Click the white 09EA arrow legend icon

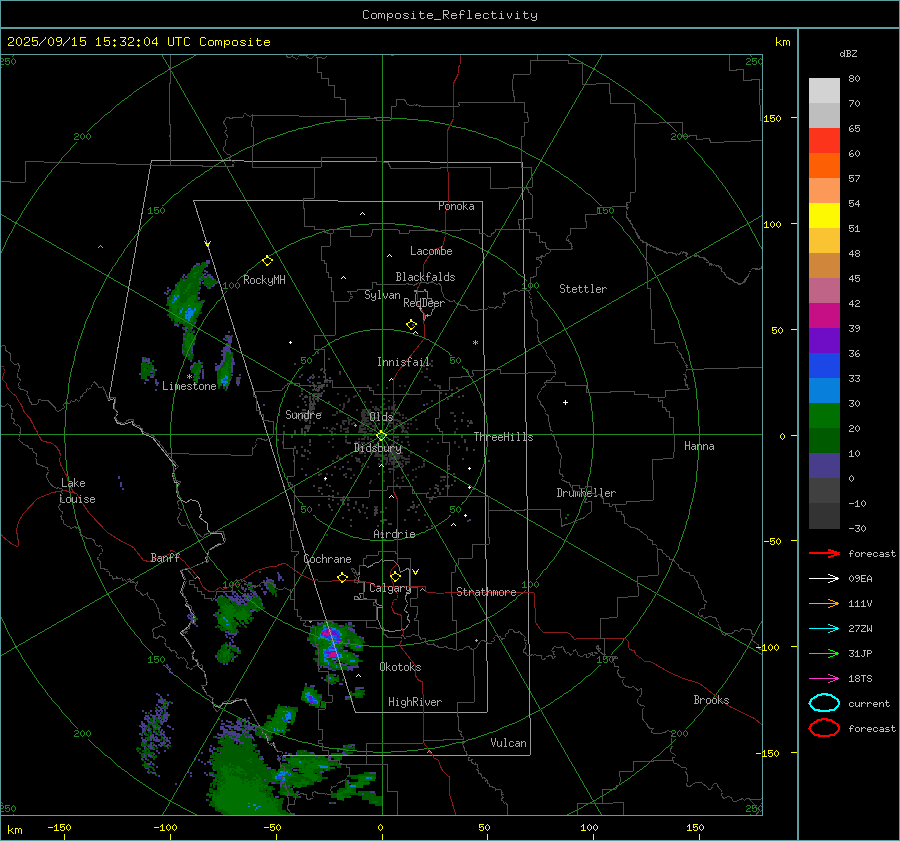click(824, 579)
